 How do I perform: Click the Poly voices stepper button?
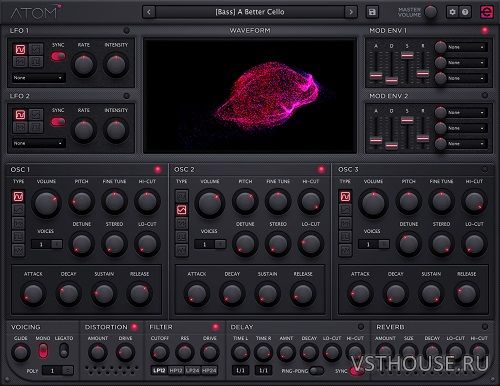68,371
